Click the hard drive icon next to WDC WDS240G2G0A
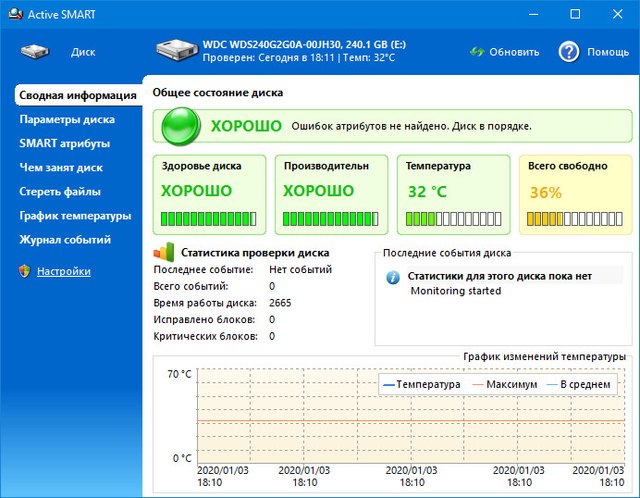This screenshot has width=640, height=498. [177, 52]
